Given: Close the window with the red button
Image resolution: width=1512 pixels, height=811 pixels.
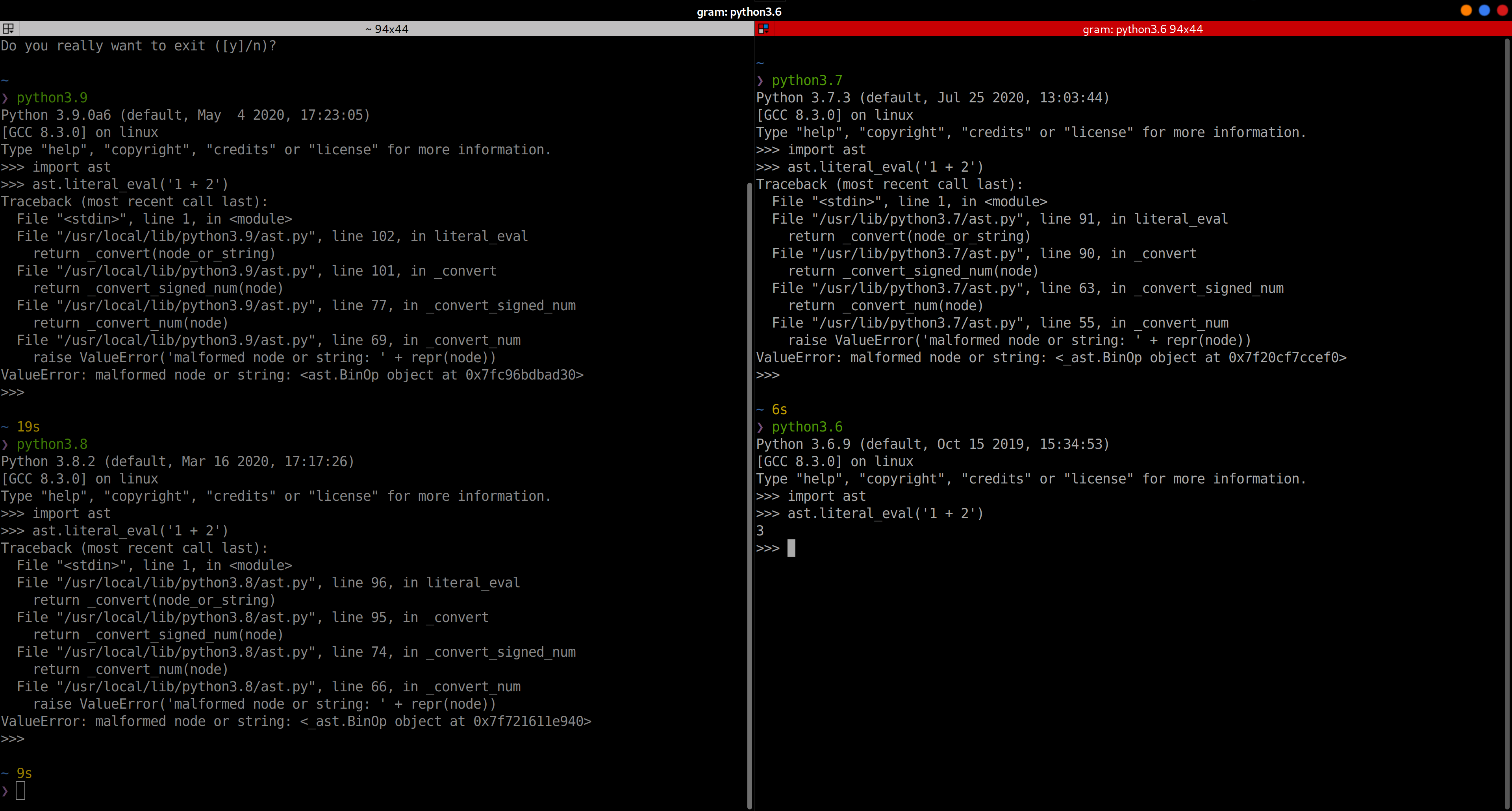Looking at the screenshot, I should [x=1503, y=11].
